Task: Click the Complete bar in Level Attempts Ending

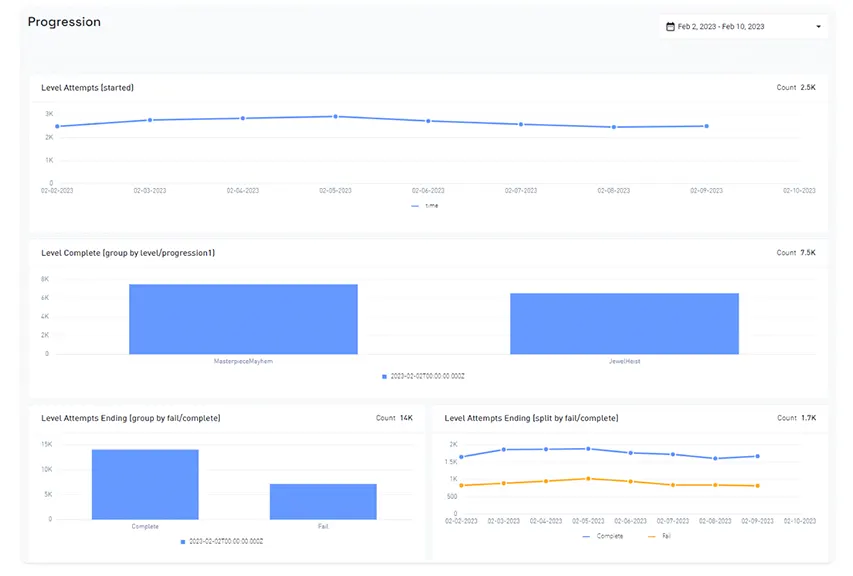Action: pyautogui.click(x=145, y=484)
